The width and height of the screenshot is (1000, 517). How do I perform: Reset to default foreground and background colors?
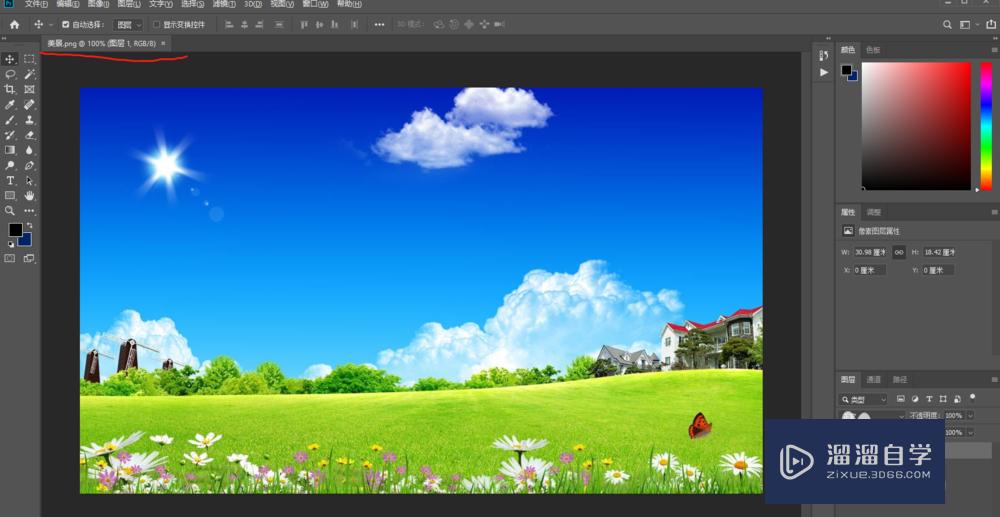coord(10,244)
